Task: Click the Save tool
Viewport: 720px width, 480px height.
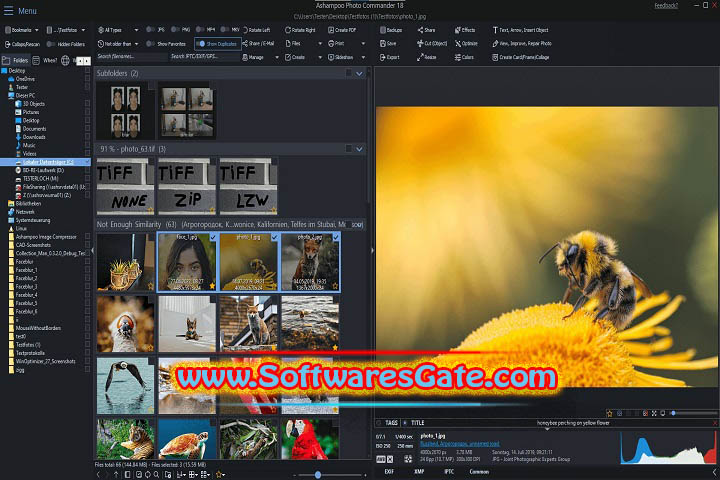Action: (388, 43)
